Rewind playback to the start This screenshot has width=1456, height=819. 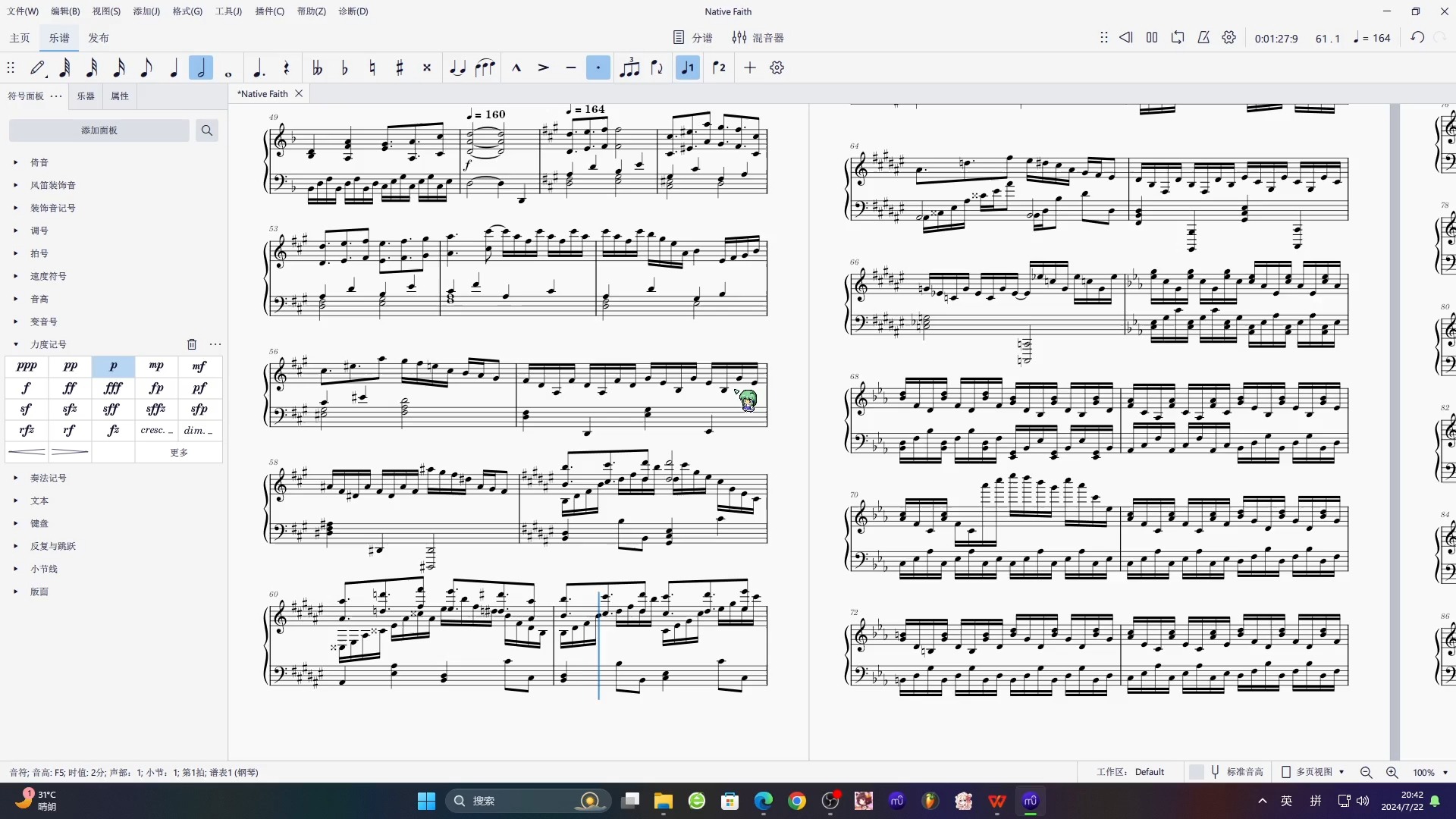(1126, 38)
